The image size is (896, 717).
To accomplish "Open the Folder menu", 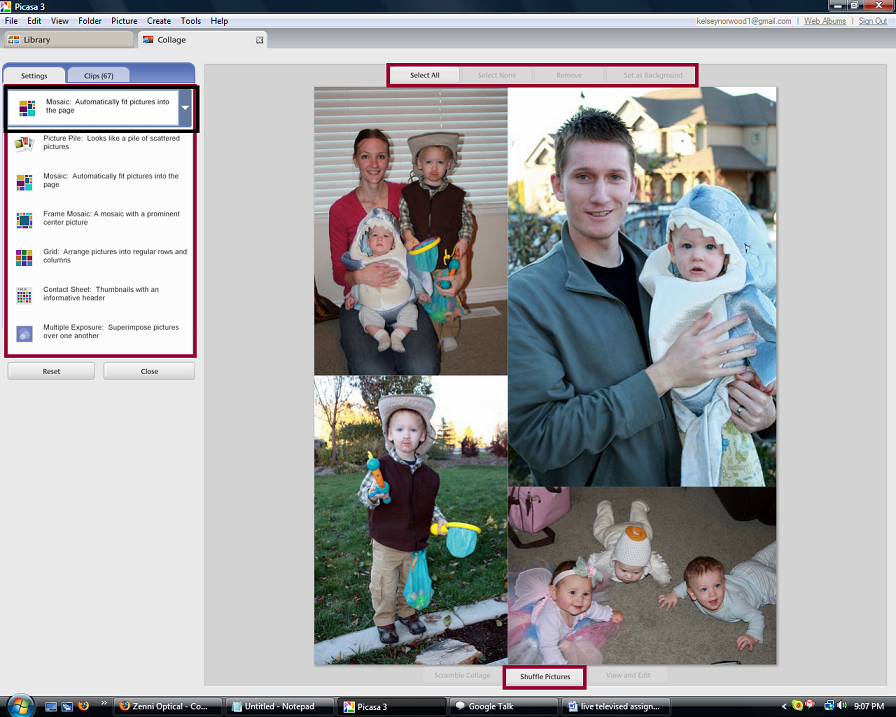I will click(x=90, y=21).
